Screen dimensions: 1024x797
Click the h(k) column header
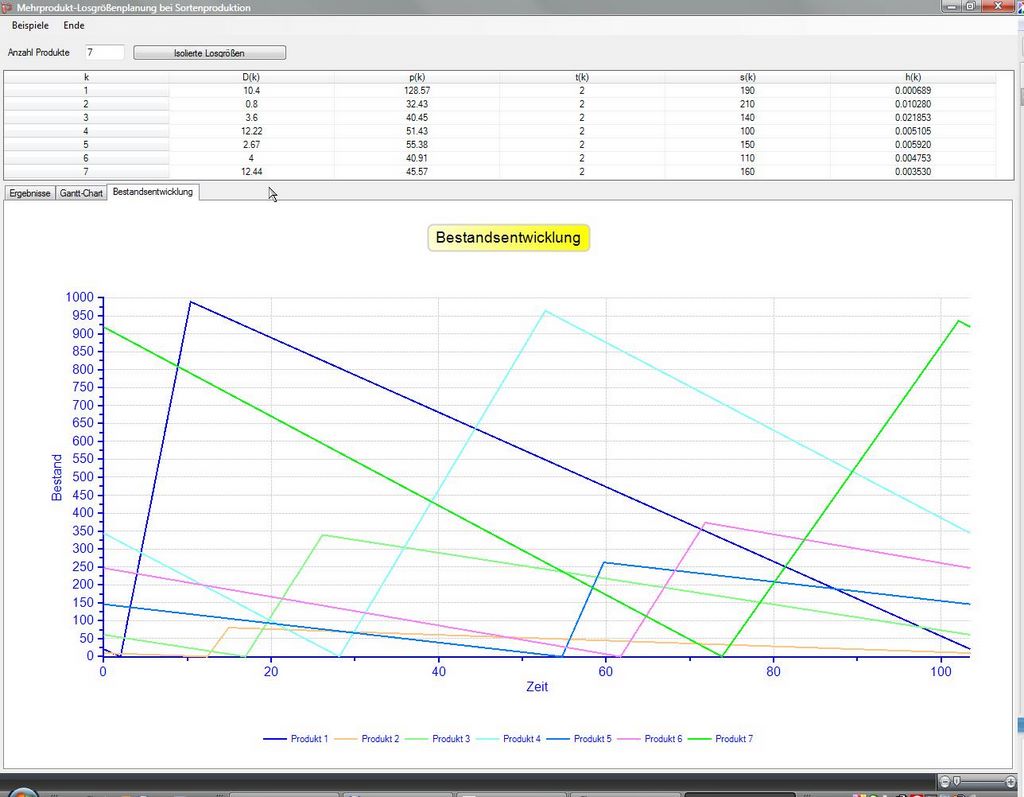(912, 77)
